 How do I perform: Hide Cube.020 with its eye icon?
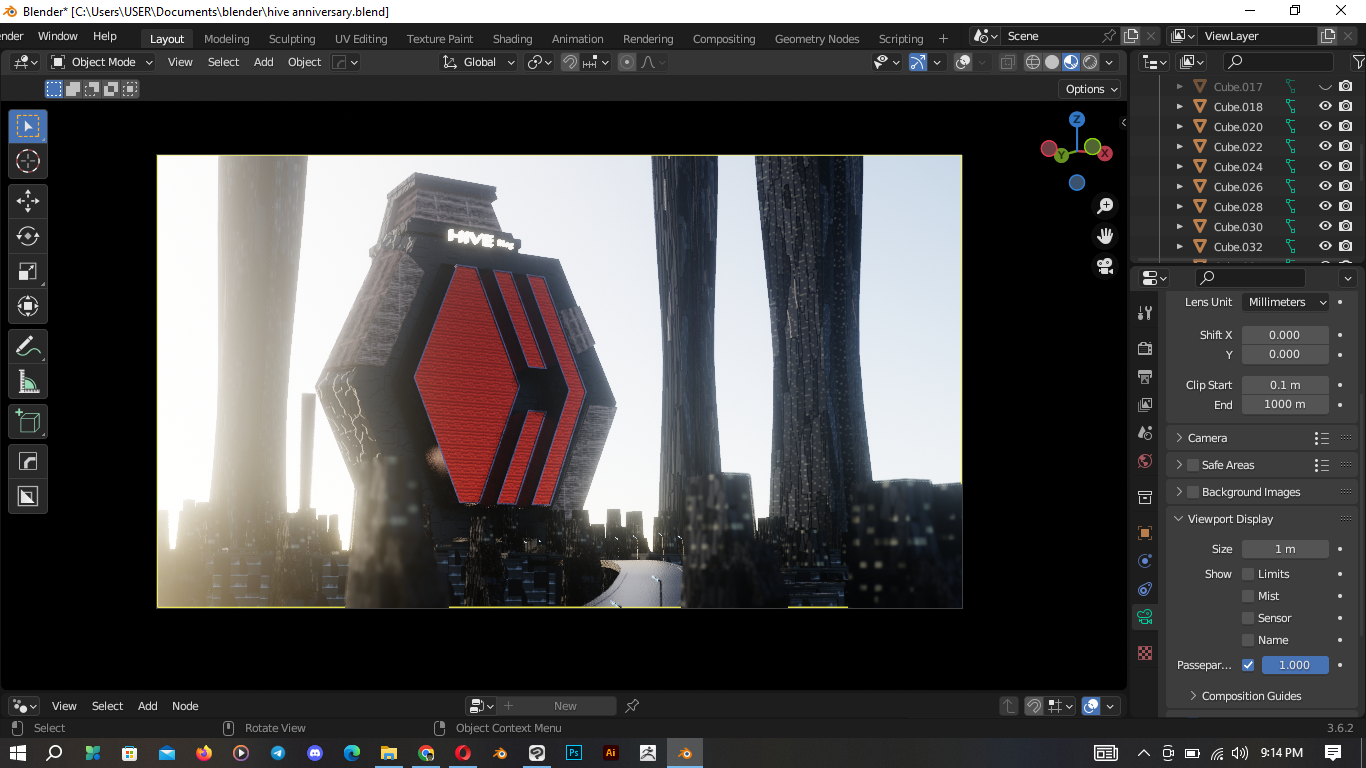coord(1325,127)
